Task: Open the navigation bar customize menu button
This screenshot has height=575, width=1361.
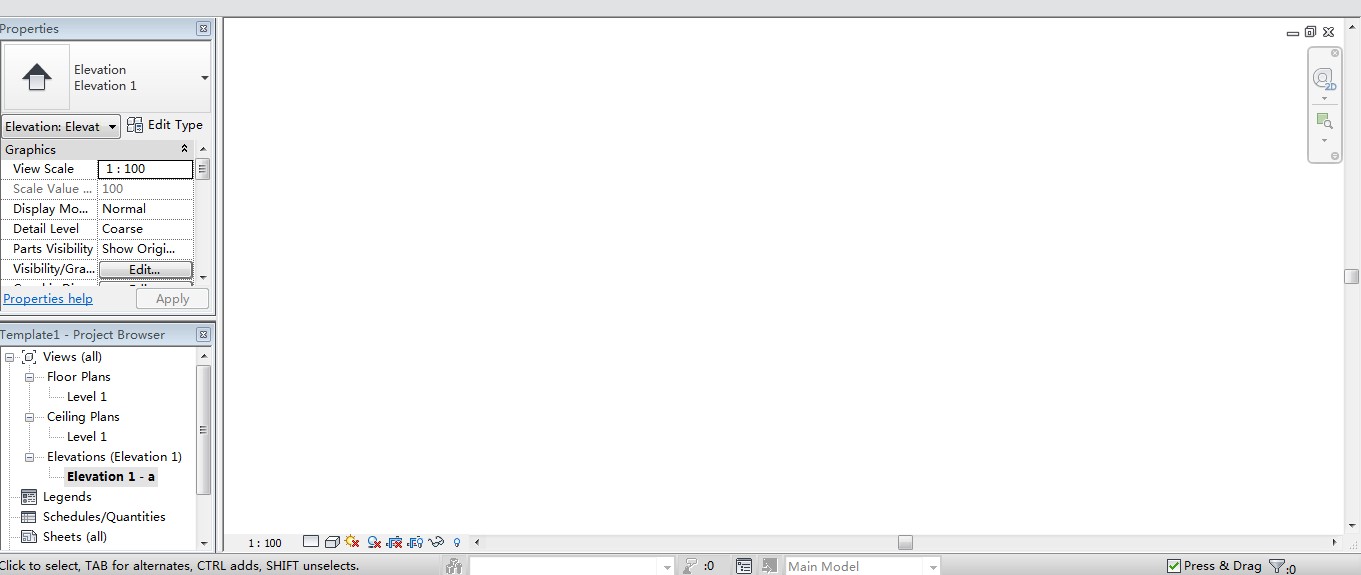Action: coord(1334,156)
